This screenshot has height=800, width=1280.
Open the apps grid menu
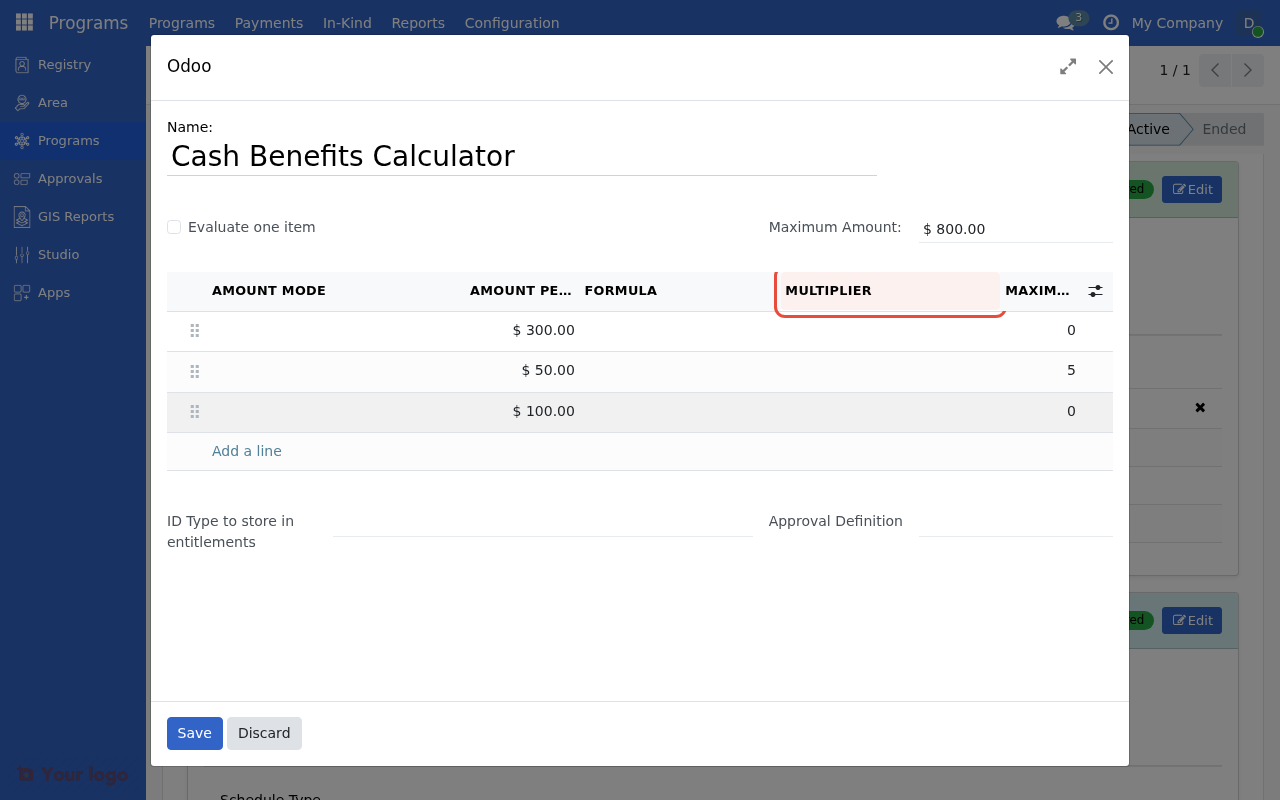tap(23, 21)
